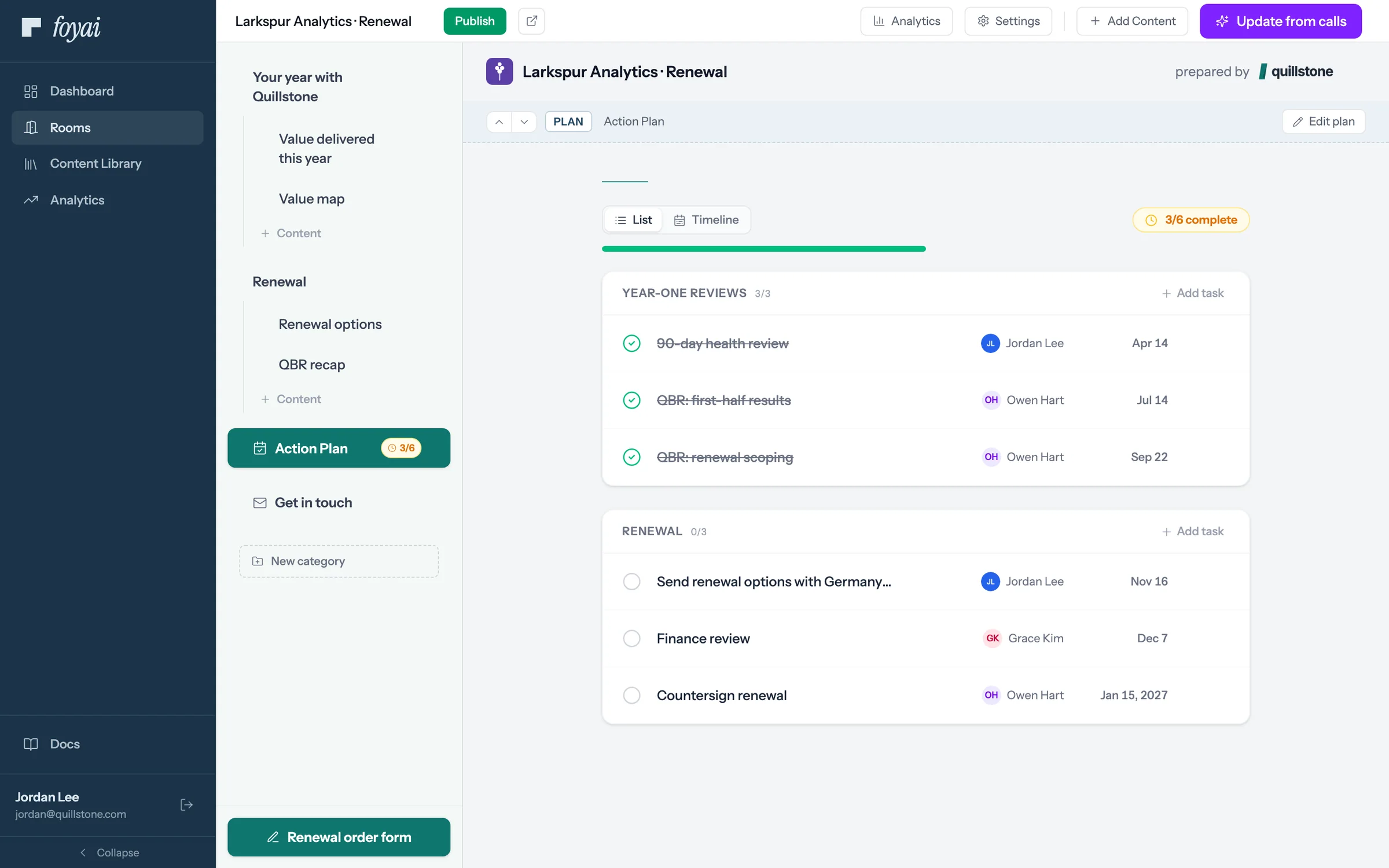Switch to the List view tab
1389x868 pixels.
(633, 220)
